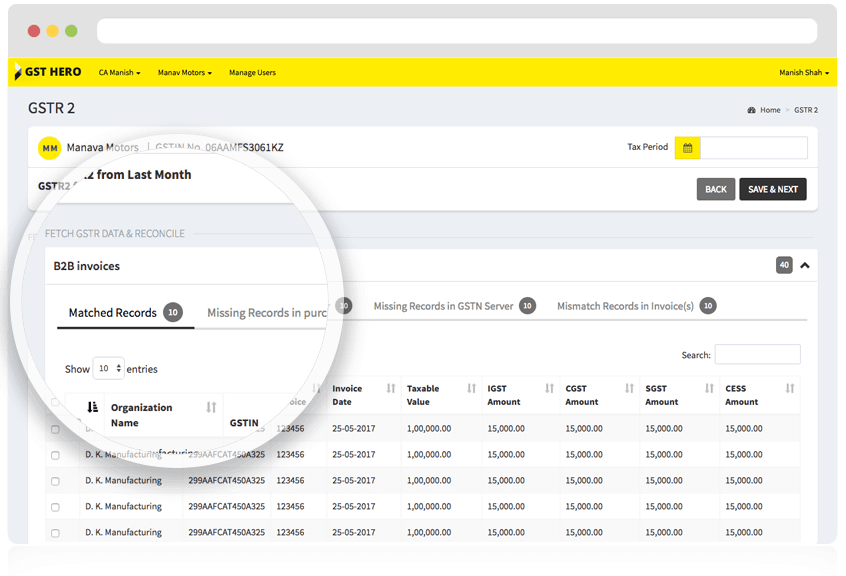Open the CA Manish dropdown

tap(119, 72)
